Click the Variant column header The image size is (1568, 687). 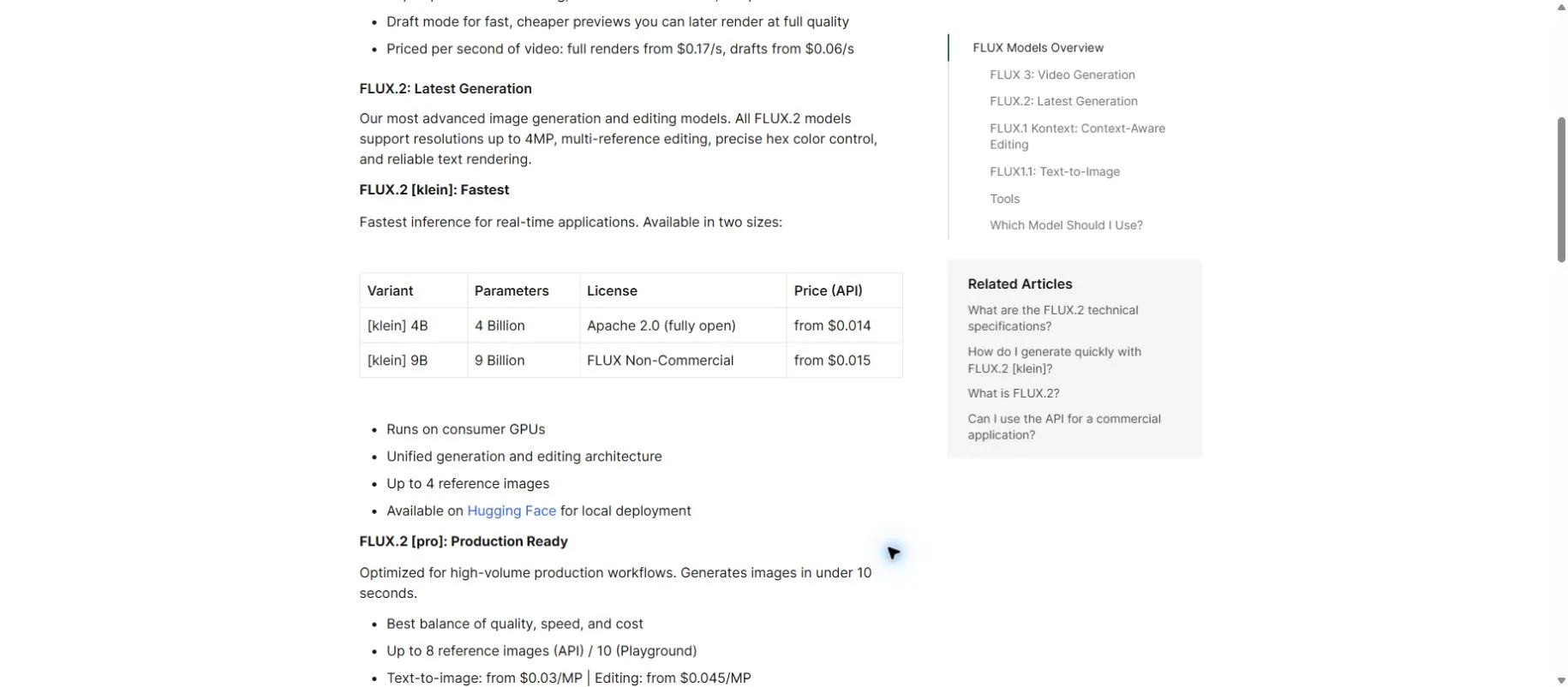click(x=413, y=290)
